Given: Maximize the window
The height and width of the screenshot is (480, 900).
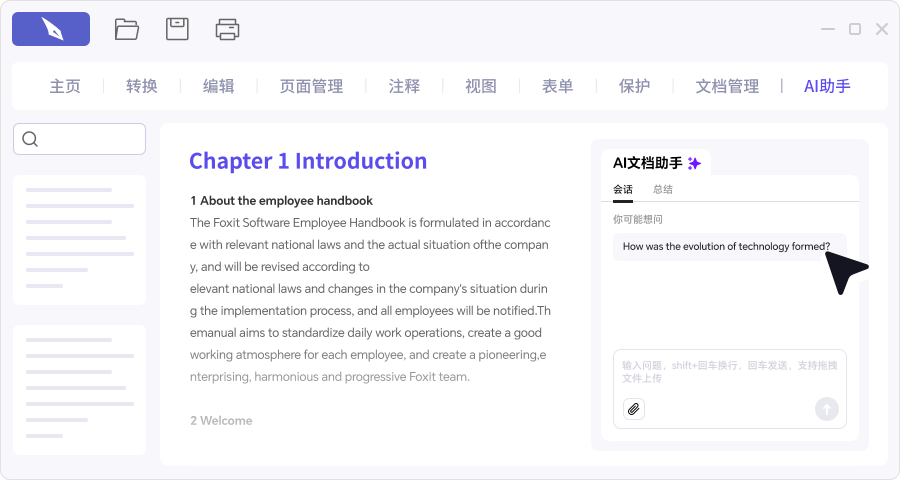Looking at the screenshot, I should pos(855,29).
